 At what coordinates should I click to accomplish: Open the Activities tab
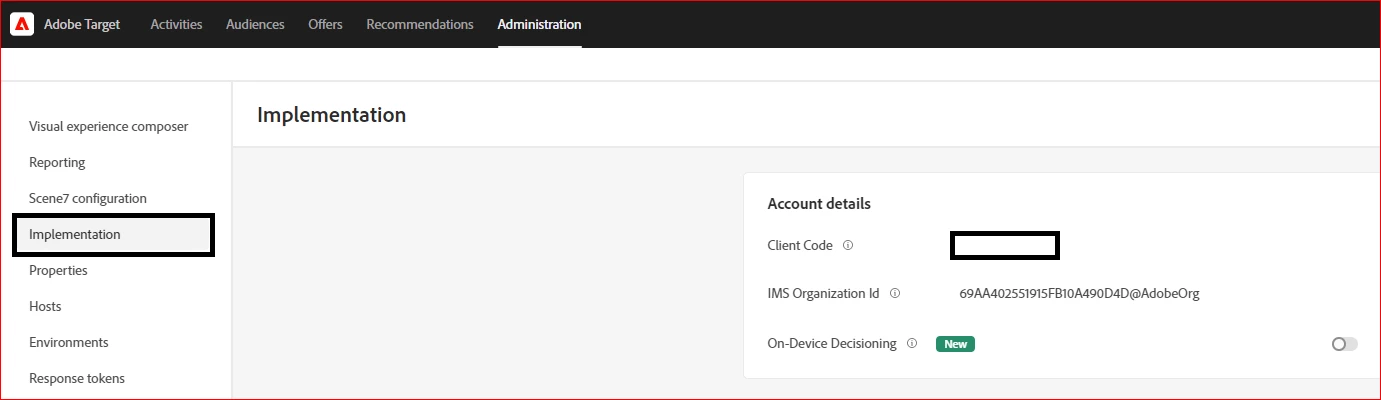(x=176, y=24)
